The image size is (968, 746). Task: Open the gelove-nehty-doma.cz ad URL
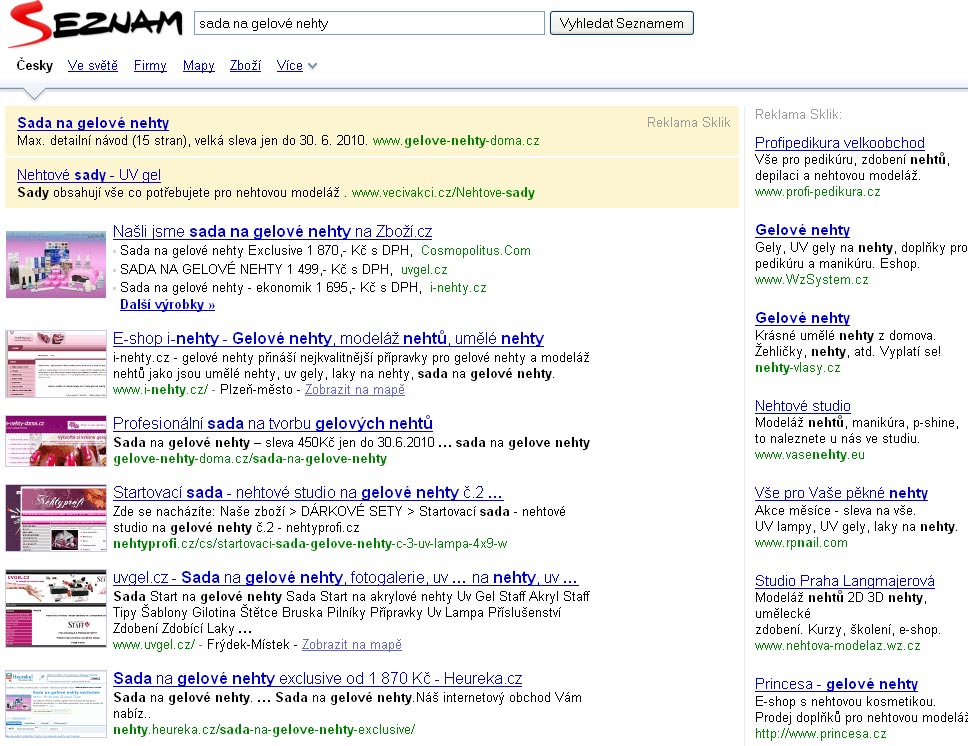(x=456, y=141)
